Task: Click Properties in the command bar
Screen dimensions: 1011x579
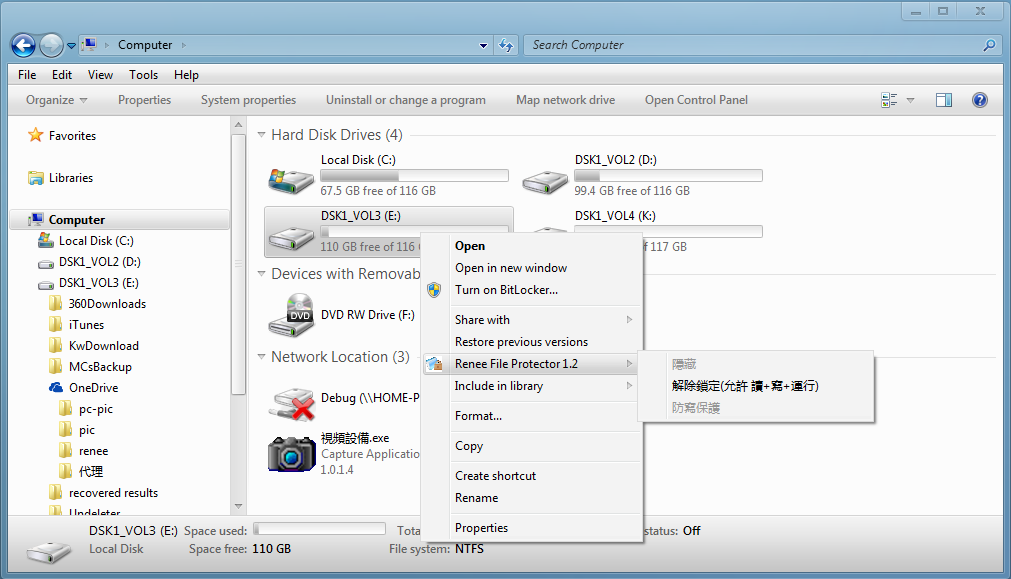Action: [x=144, y=100]
